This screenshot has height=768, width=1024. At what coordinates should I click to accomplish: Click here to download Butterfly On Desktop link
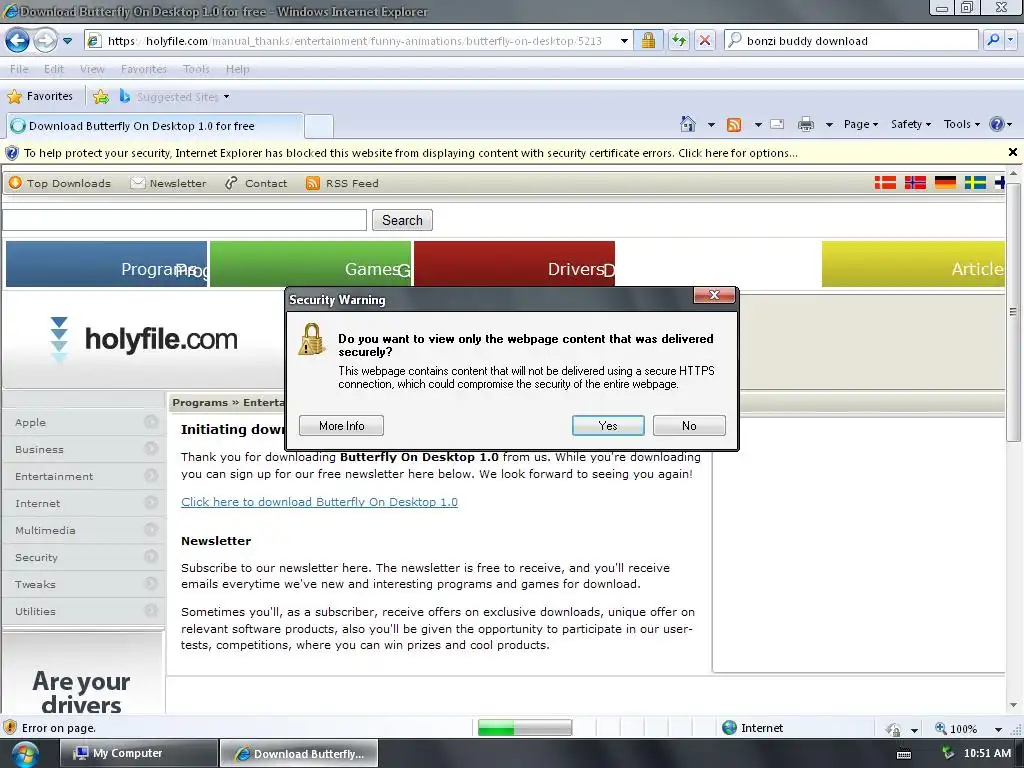click(319, 502)
